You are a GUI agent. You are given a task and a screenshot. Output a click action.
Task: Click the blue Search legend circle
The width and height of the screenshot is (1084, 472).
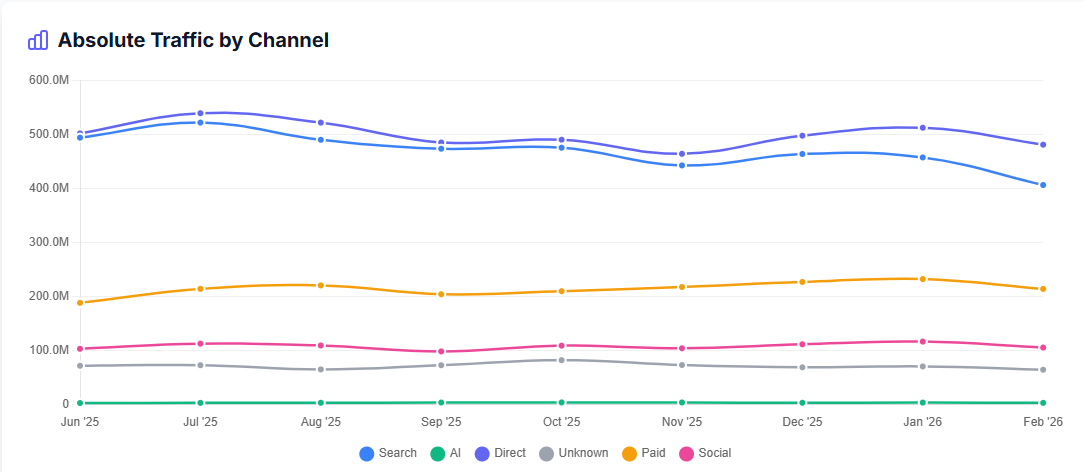point(367,453)
